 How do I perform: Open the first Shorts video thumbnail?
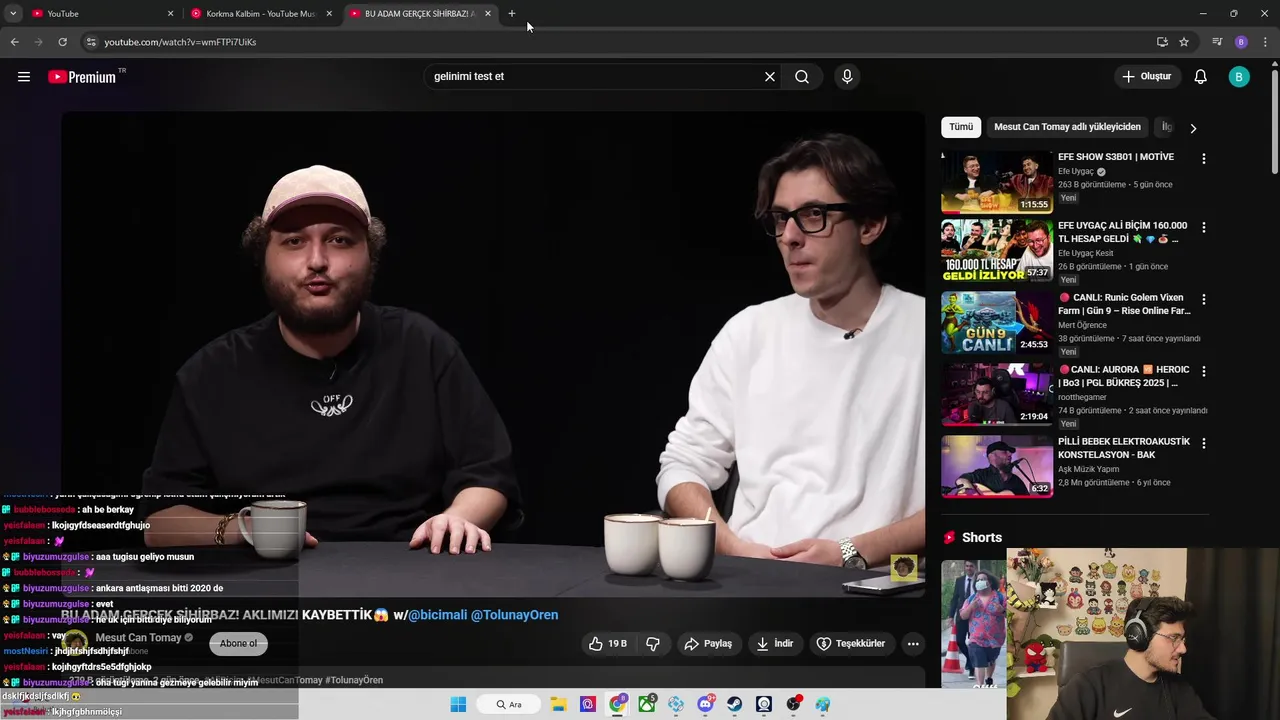click(x=974, y=624)
